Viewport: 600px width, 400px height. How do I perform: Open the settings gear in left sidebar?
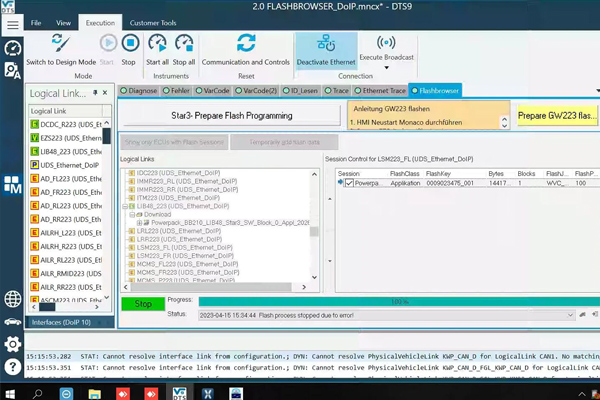click(x=13, y=344)
